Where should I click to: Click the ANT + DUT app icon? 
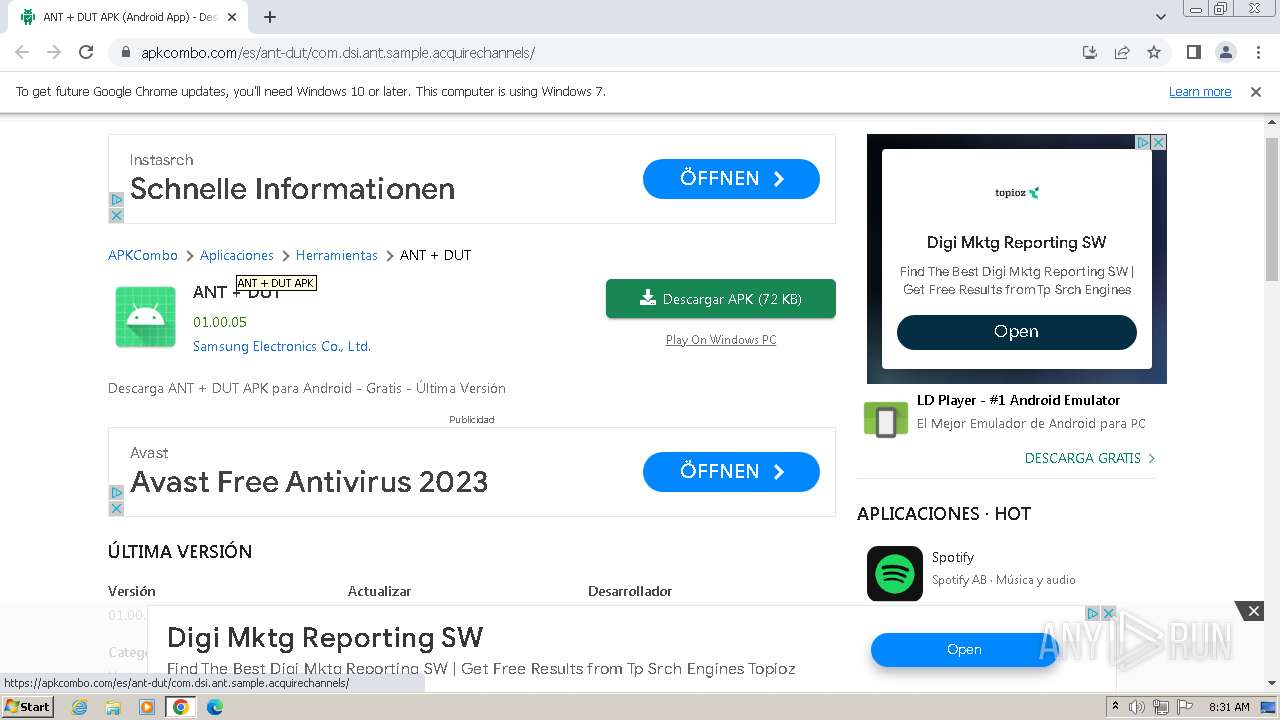click(x=146, y=317)
